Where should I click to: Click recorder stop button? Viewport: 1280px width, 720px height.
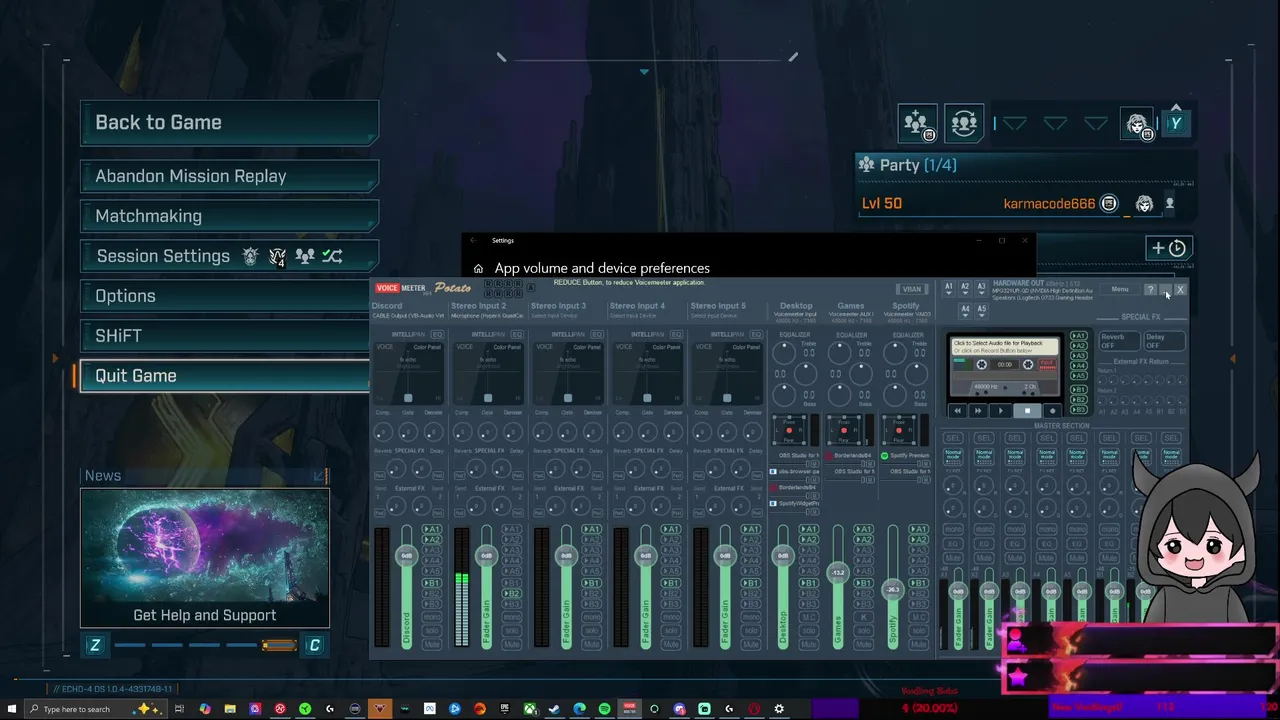click(1027, 411)
